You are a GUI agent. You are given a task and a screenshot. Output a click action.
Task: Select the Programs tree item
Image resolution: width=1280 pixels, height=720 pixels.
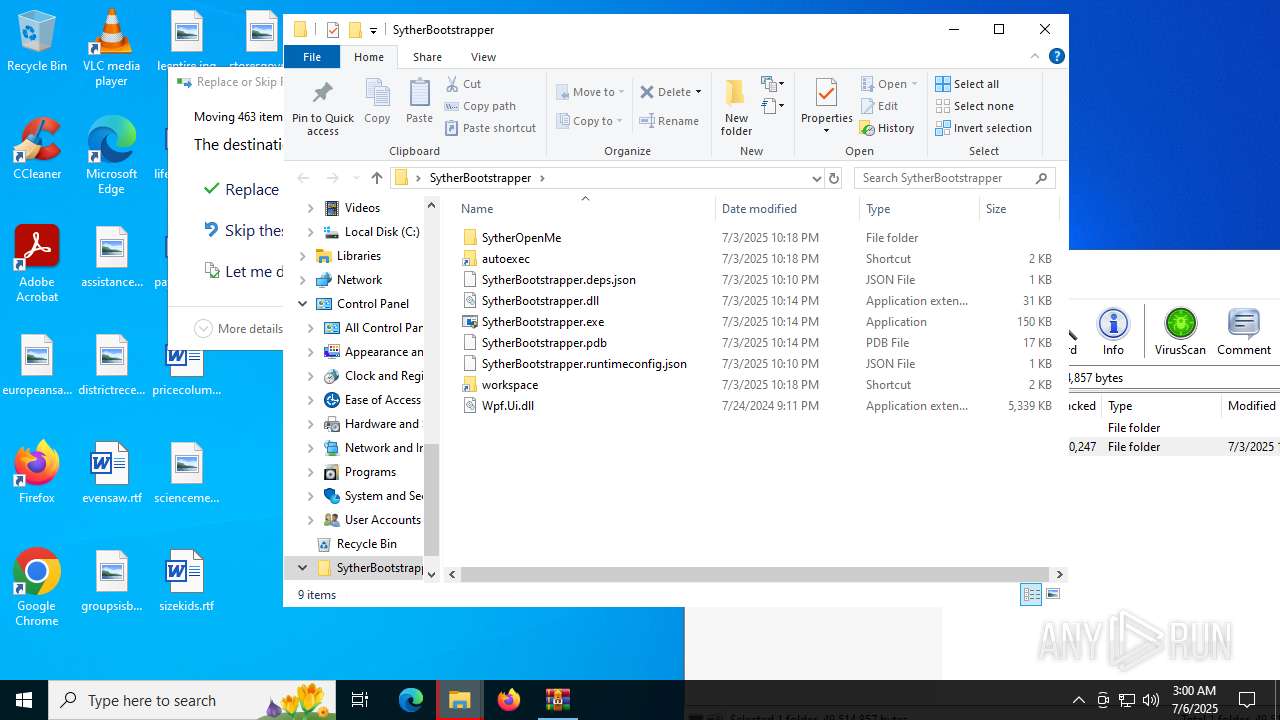coord(370,472)
